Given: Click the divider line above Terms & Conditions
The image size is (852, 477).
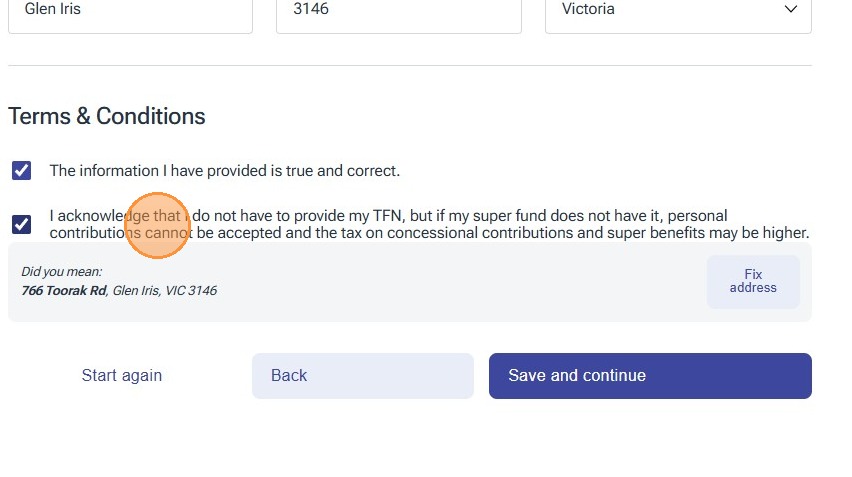Looking at the screenshot, I should click(x=410, y=66).
